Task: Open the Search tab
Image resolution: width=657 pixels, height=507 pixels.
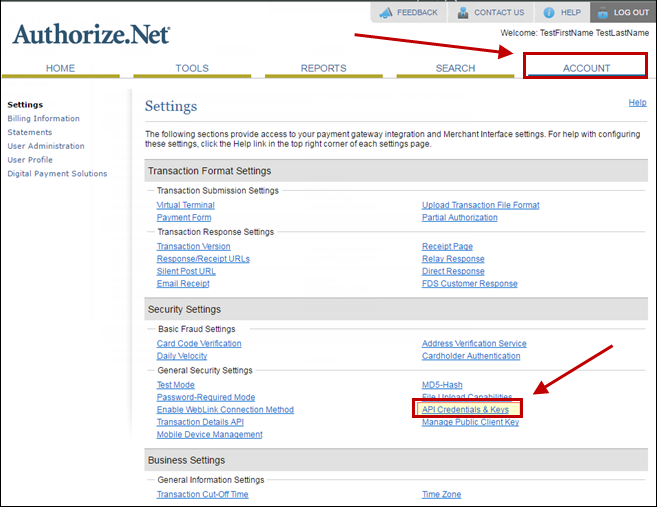Action: (x=455, y=68)
